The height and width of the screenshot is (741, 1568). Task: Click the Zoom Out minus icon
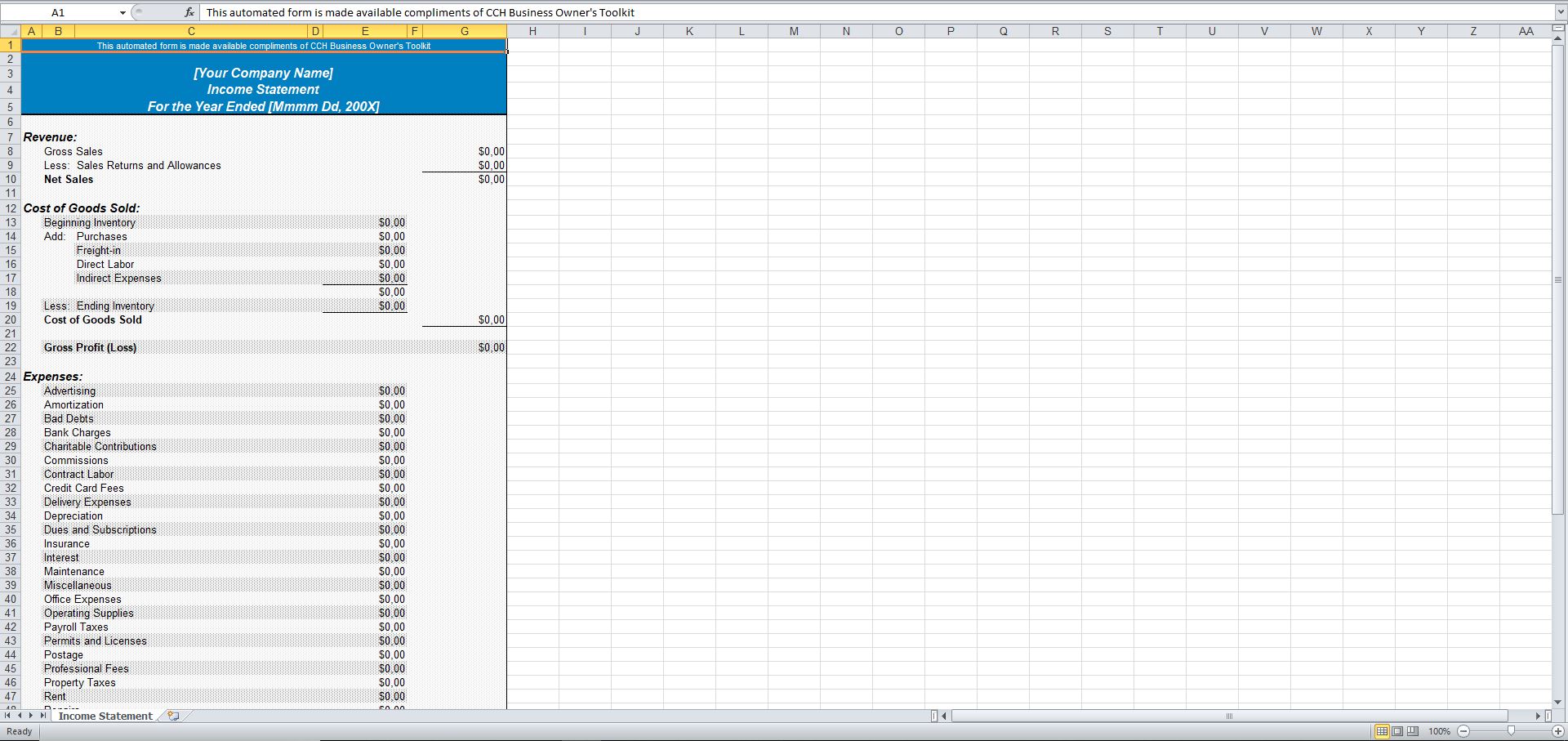1466,731
